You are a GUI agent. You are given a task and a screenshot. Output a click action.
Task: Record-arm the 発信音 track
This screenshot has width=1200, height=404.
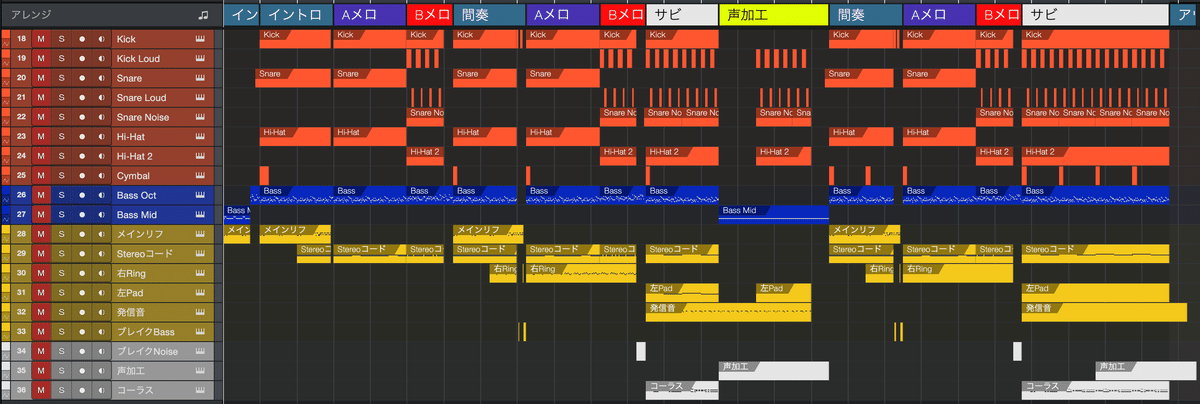click(83, 312)
